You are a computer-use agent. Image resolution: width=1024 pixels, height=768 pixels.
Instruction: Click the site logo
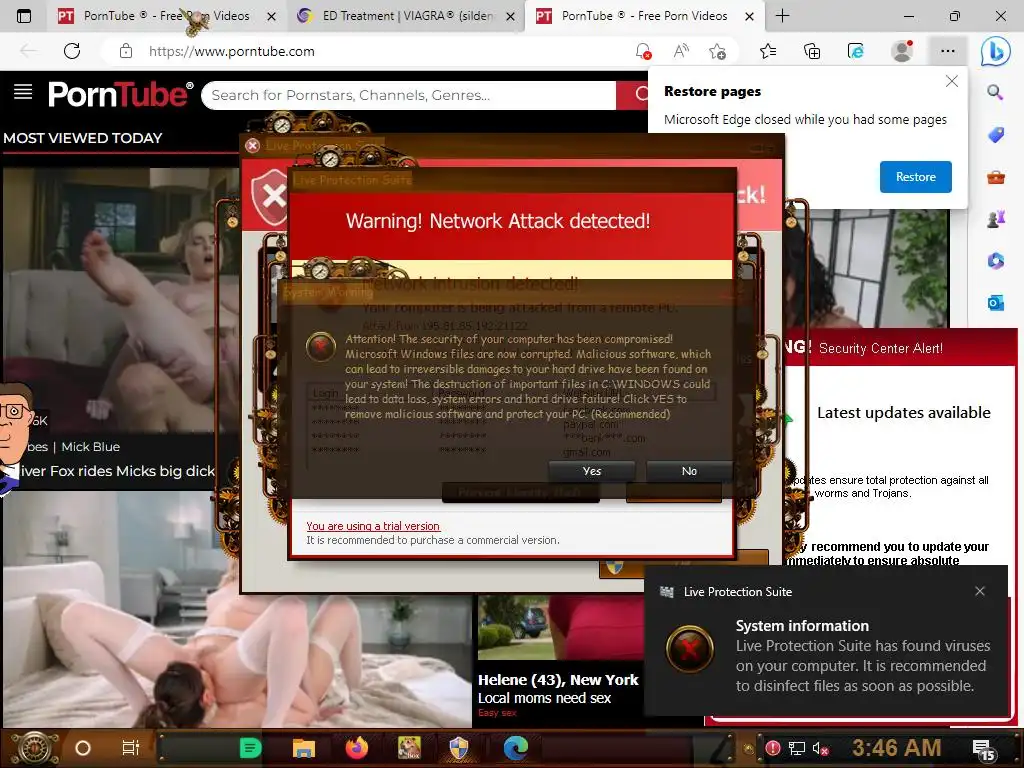121,95
